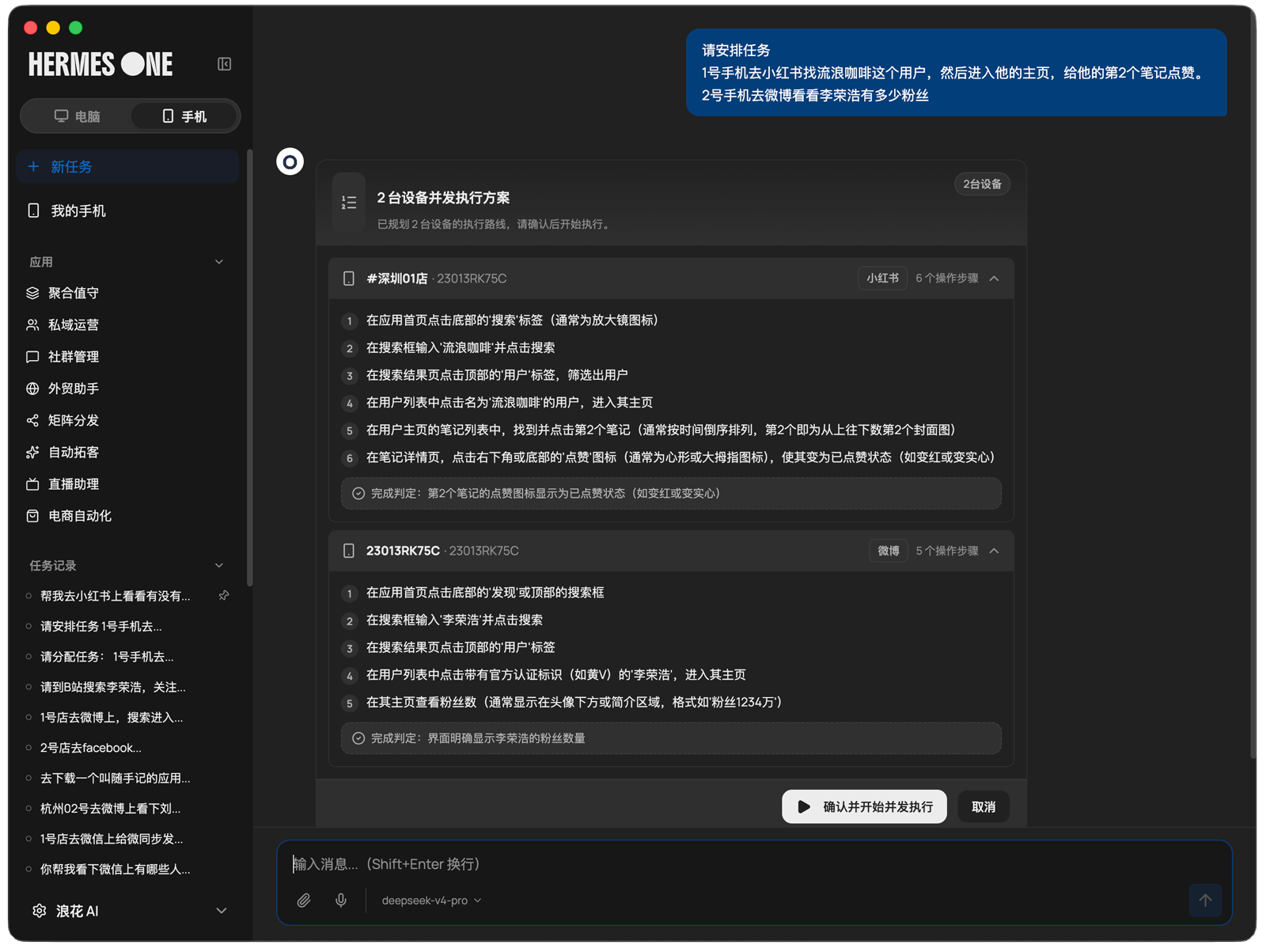The width and height of the screenshot is (1266, 952).
Task: Click the 取消 button
Action: (984, 806)
